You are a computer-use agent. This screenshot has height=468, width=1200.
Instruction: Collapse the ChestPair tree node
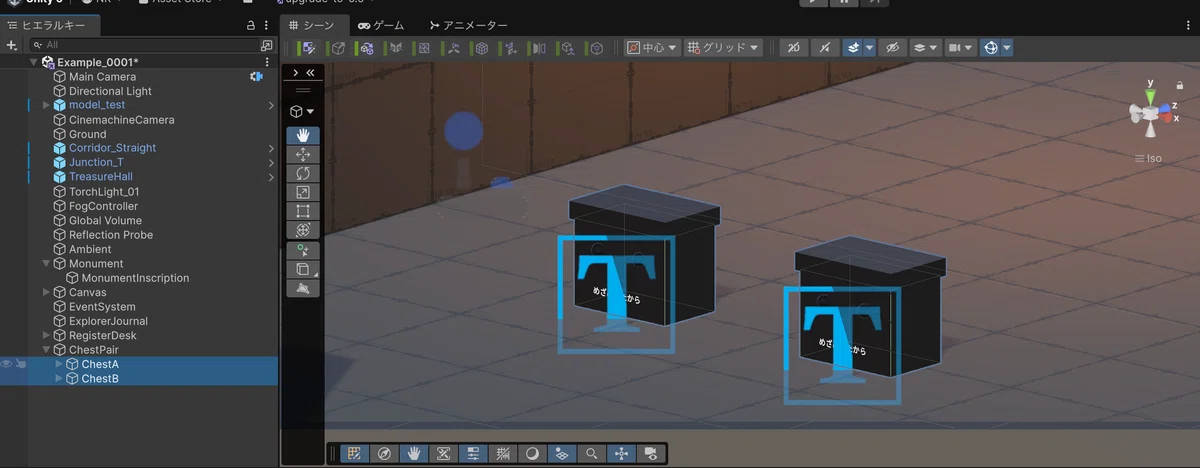(x=46, y=350)
